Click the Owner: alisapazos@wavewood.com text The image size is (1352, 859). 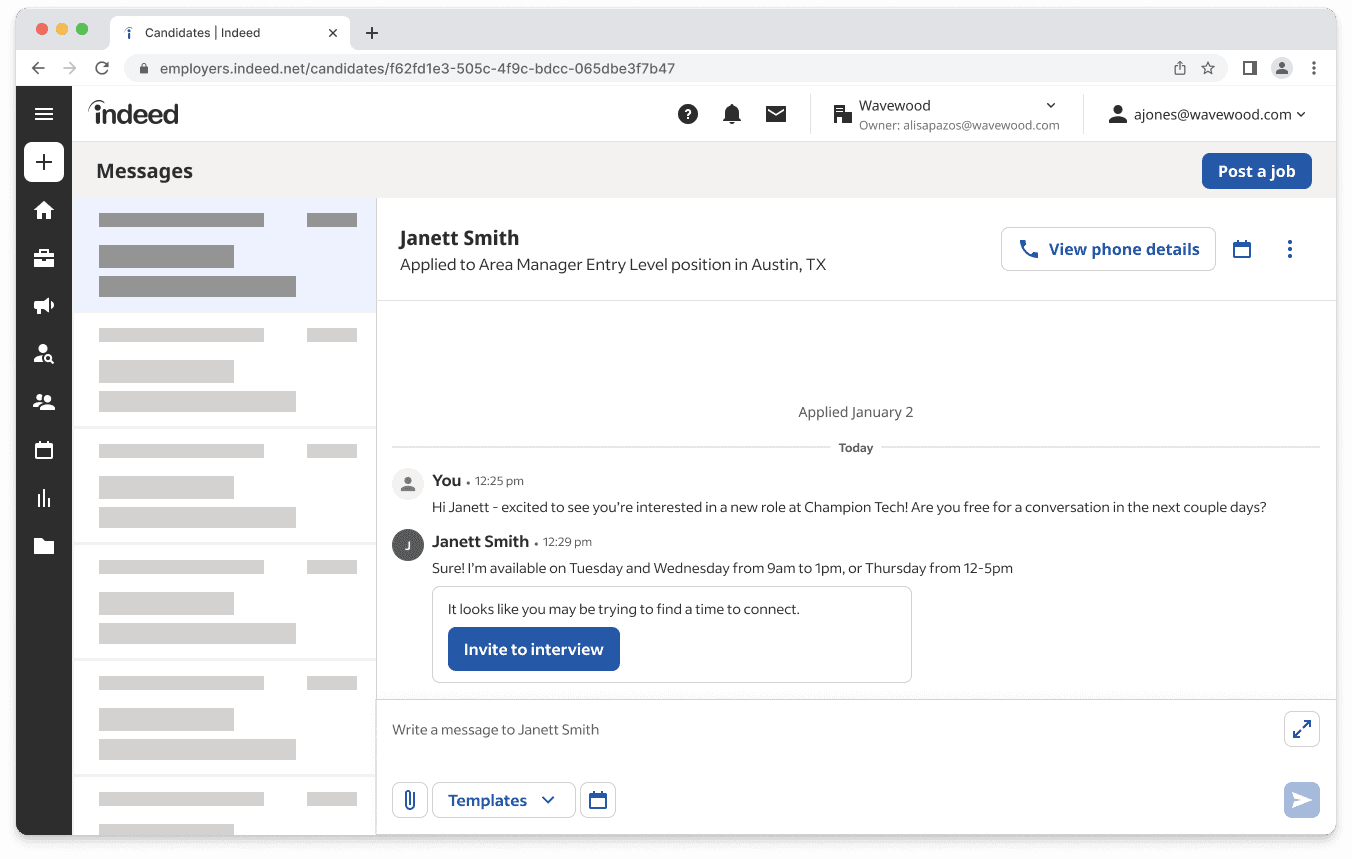coord(959,126)
